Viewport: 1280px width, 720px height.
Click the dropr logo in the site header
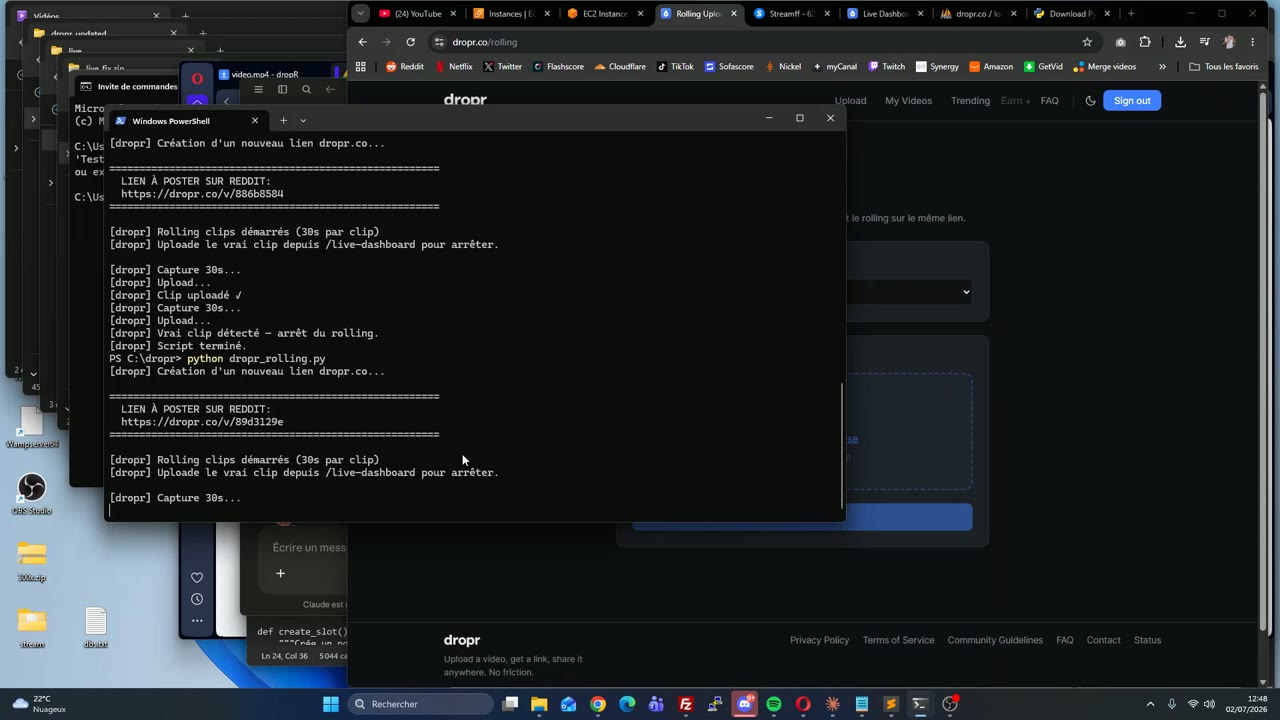click(465, 100)
